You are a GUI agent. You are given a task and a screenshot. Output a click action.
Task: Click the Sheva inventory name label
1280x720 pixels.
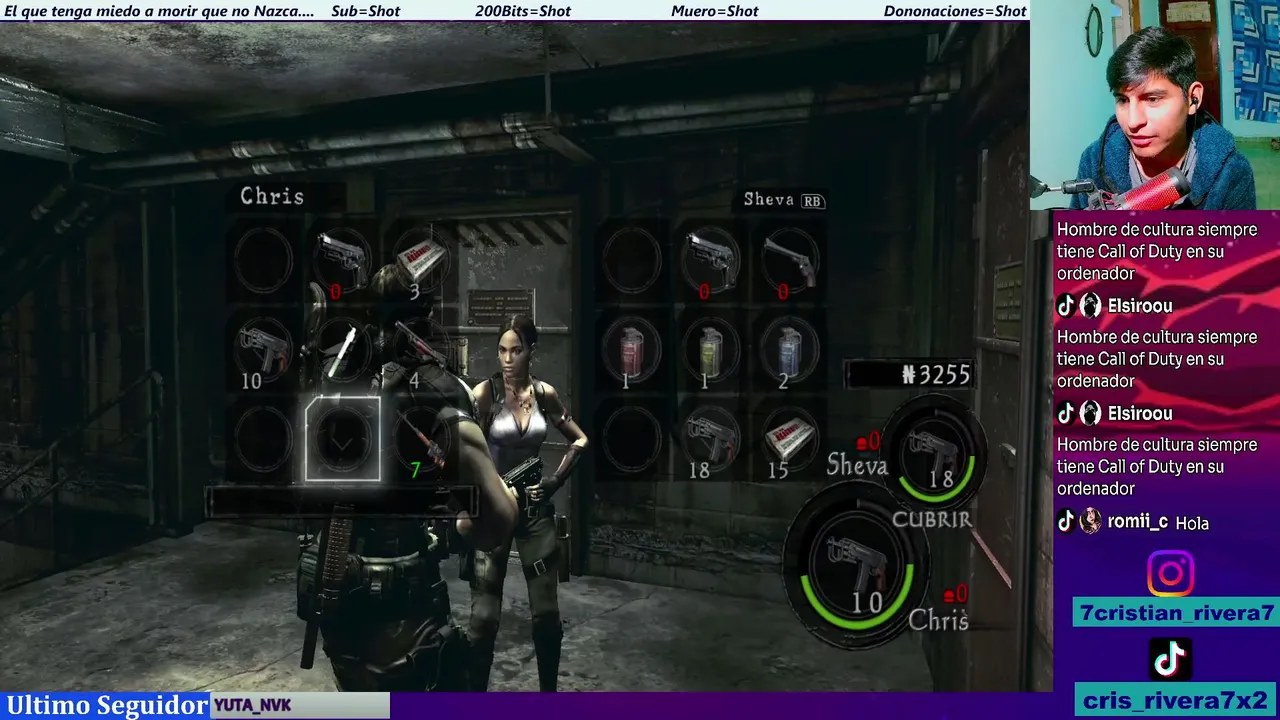coord(769,200)
